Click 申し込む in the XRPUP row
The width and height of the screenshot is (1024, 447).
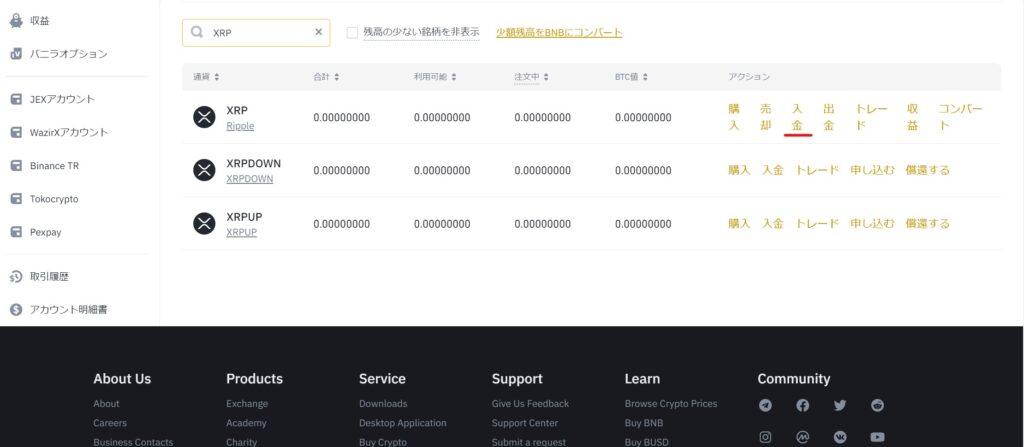click(872, 224)
